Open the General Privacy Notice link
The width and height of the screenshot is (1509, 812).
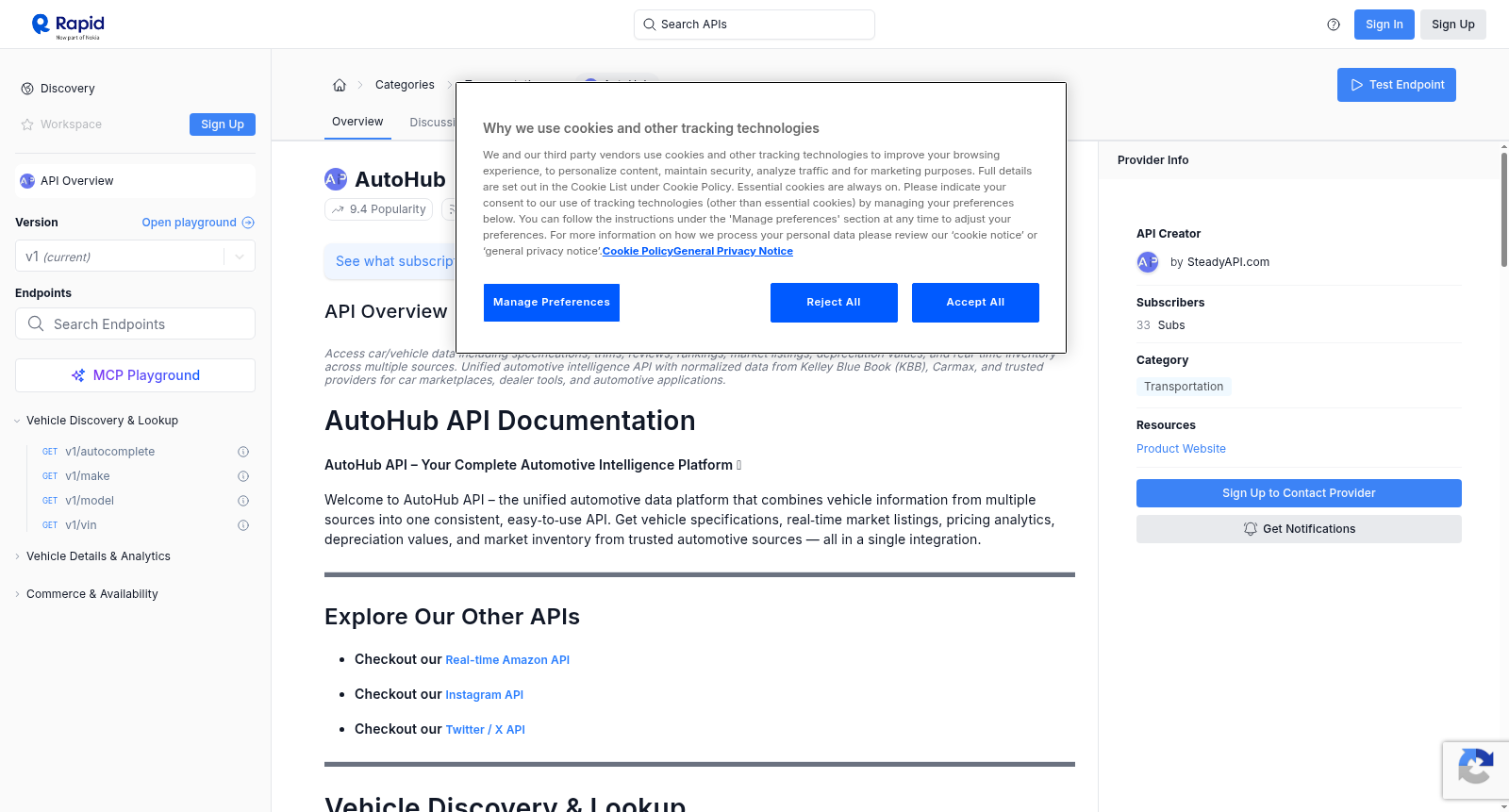[x=733, y=251]
